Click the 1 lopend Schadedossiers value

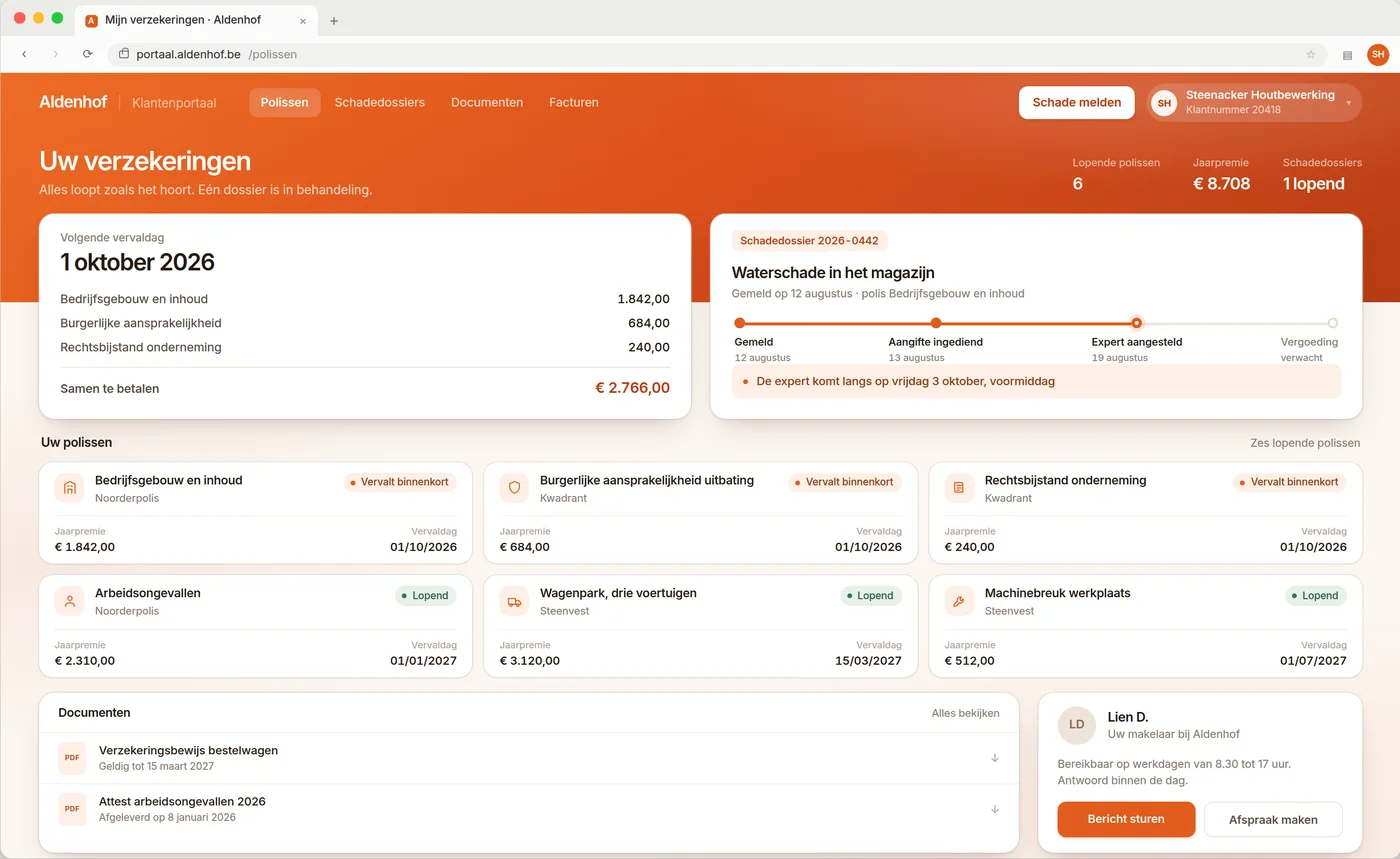coord(1313,184)
